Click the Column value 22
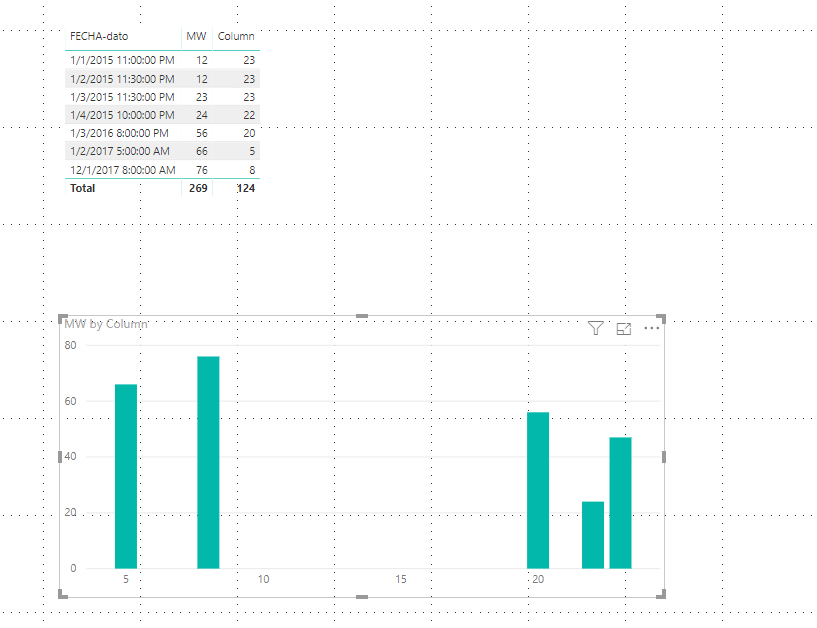Screen dimensions: 817x628 (x=249, y=115)
